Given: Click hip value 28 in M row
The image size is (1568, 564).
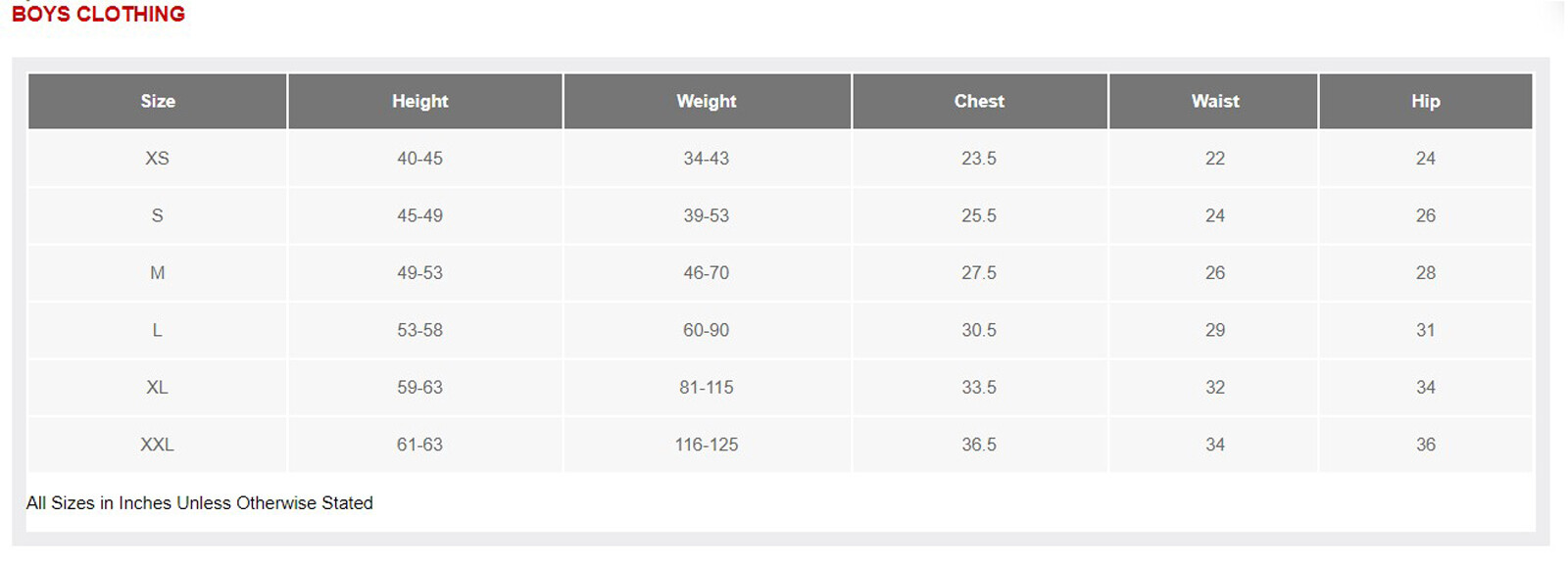Looking at the screenshot, I should click(x=1425, y=273).
